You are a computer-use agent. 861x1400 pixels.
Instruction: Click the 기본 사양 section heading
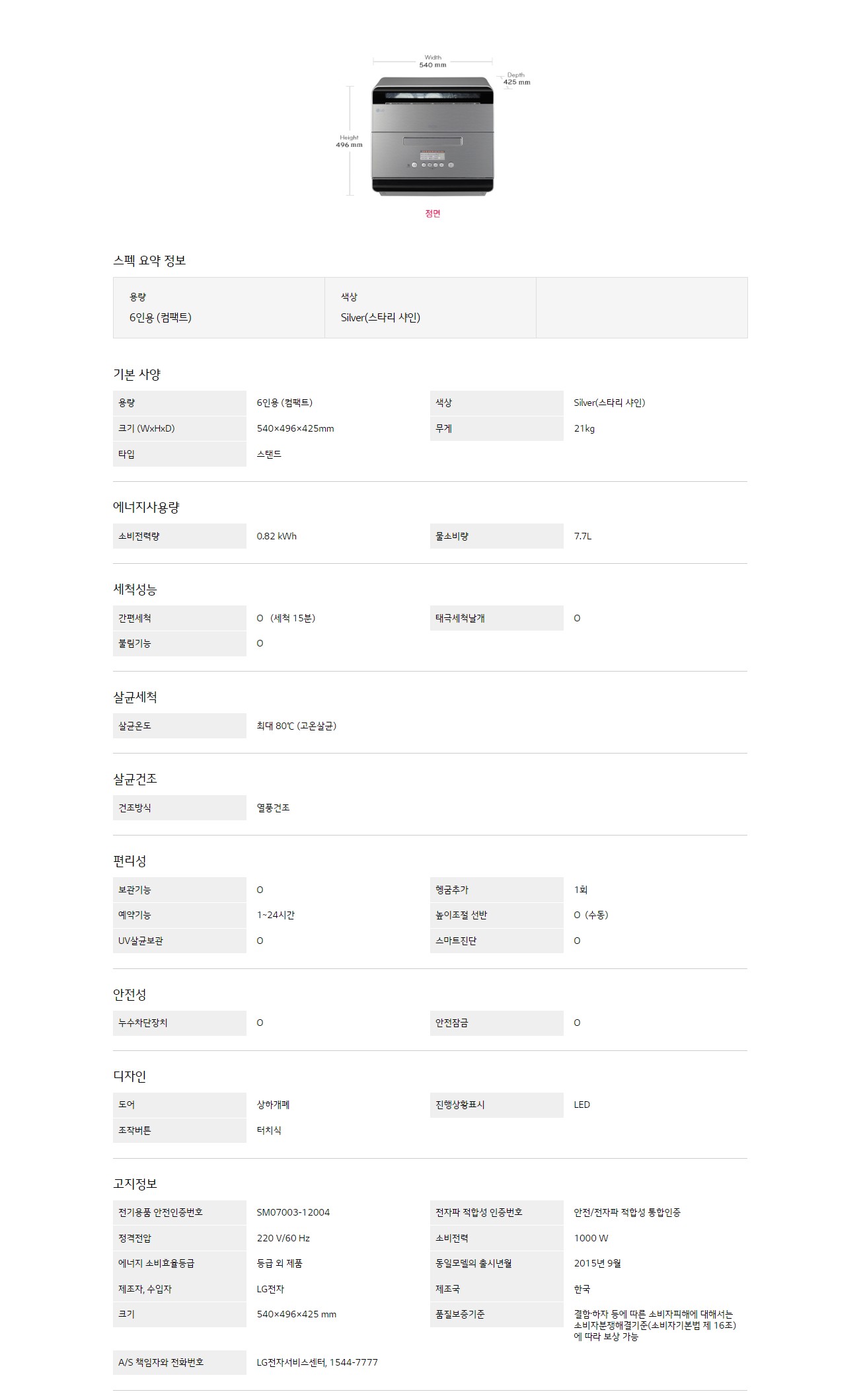pyautogui.click(x=137, y=374)
